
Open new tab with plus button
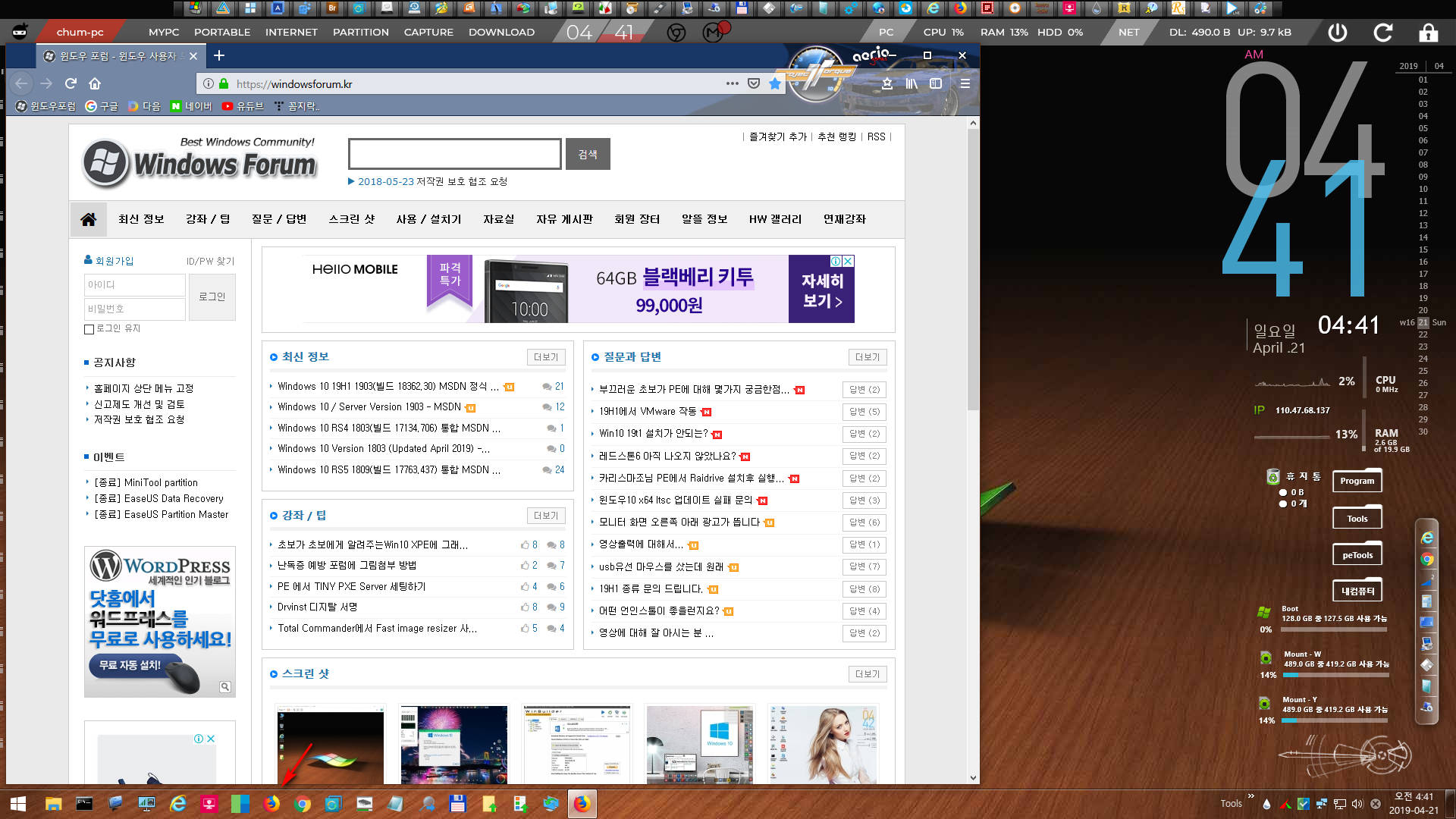click(x=219, y=55)
